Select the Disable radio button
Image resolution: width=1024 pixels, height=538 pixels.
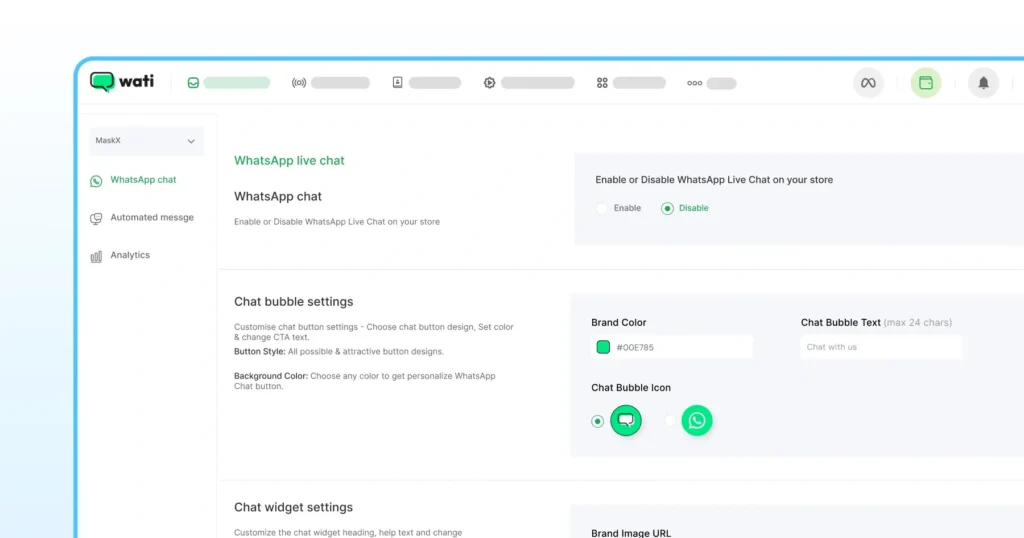tap(667, 208)
